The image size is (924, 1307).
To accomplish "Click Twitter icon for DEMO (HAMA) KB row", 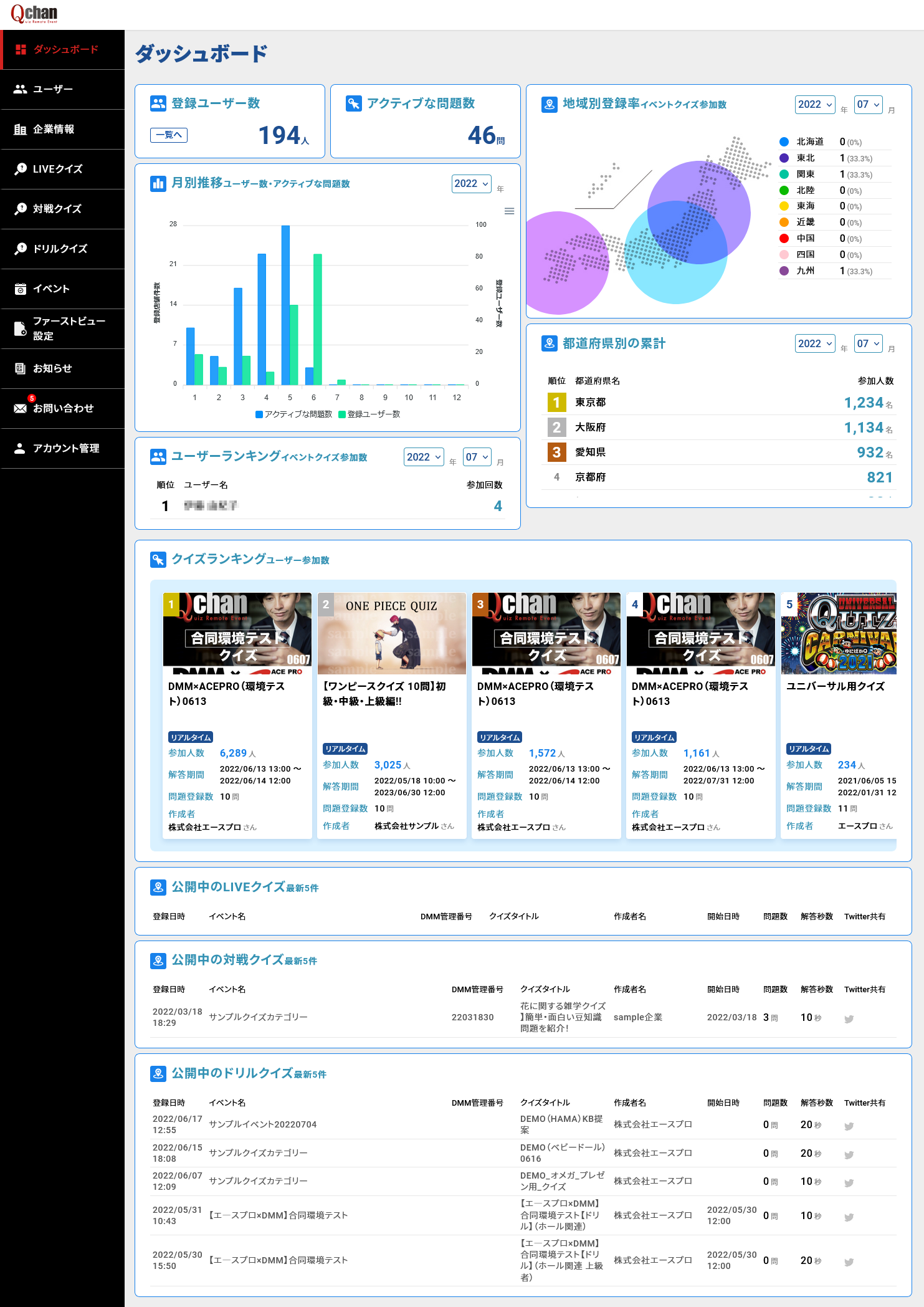I will tap(849, 1126).
